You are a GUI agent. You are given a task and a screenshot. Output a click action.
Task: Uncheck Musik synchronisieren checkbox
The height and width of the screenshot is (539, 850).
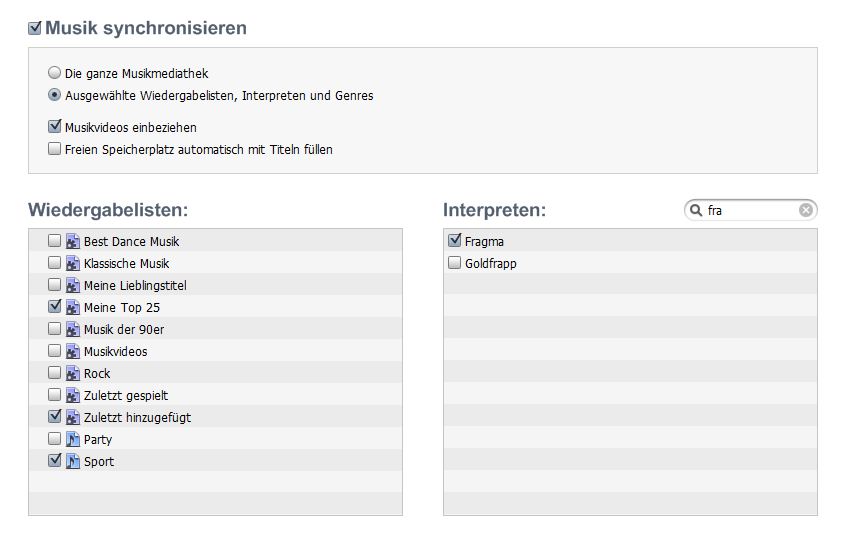coord(35,28)
